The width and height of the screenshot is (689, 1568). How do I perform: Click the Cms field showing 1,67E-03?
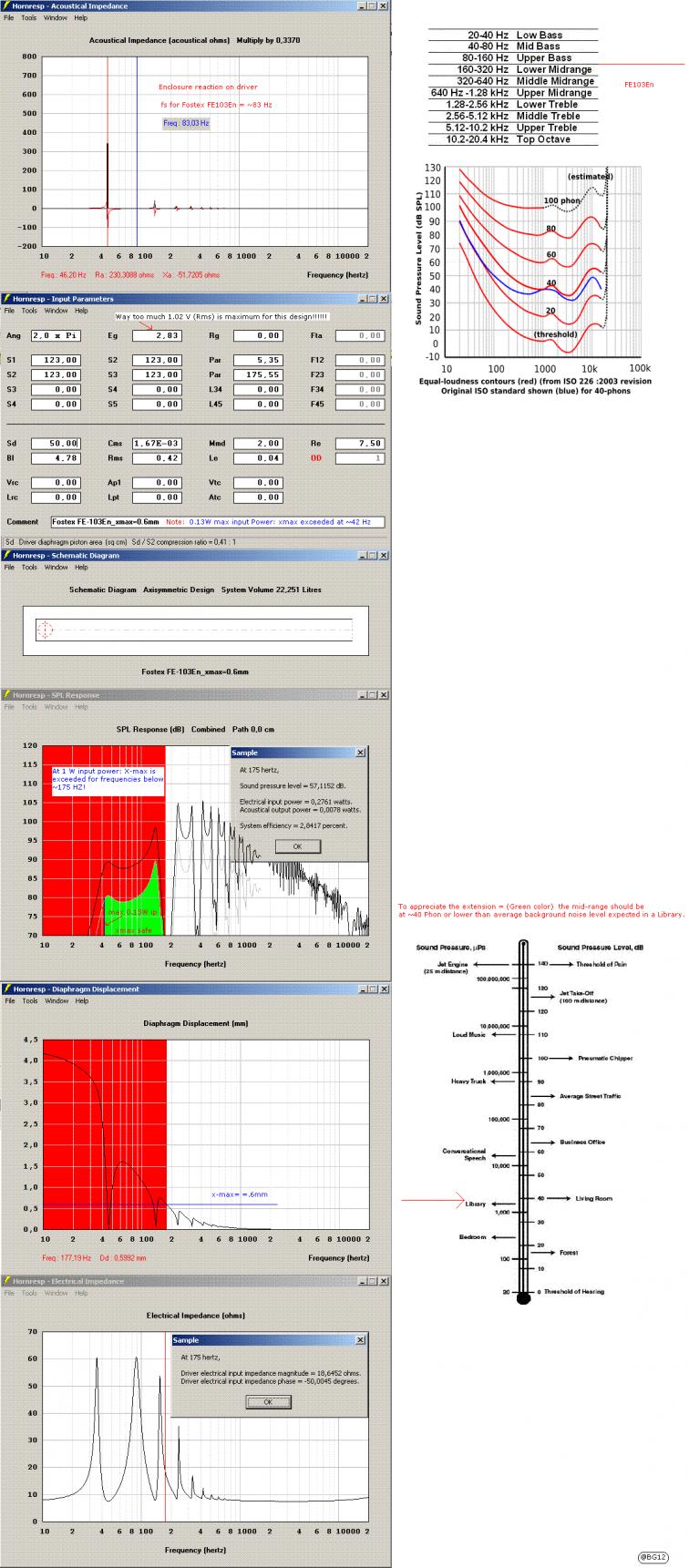(157, 443)
